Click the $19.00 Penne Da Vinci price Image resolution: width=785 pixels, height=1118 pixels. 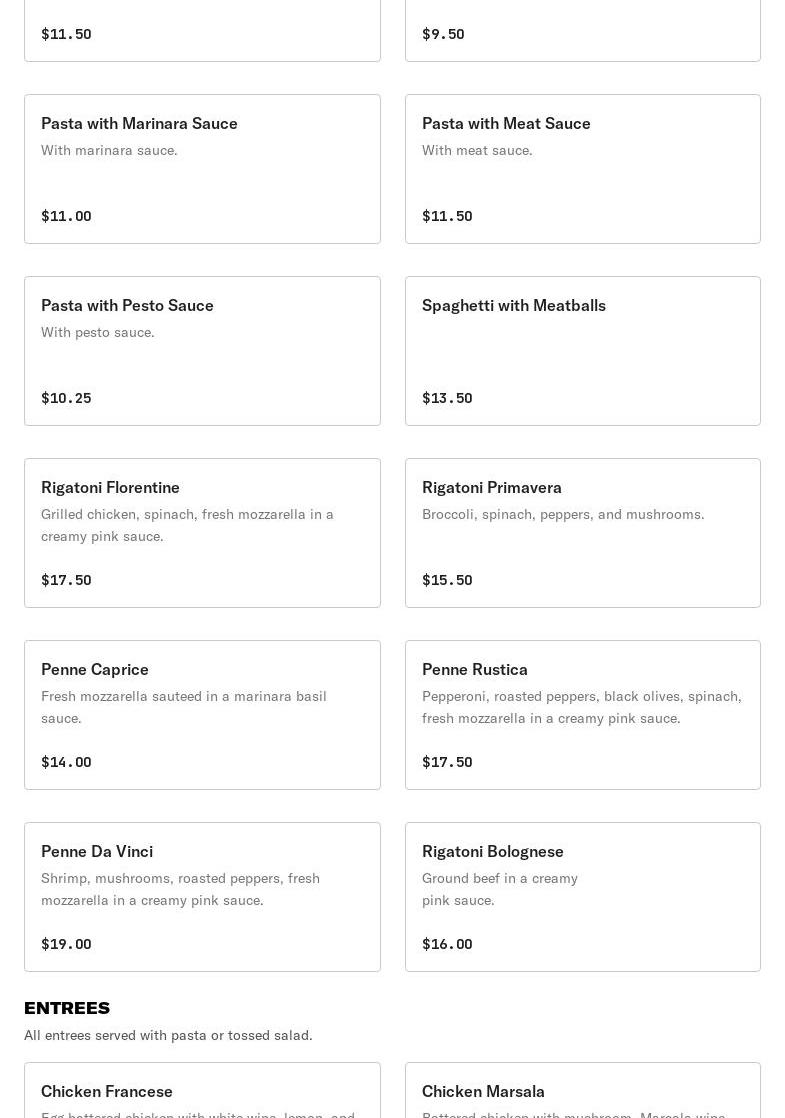pos(66,943)
